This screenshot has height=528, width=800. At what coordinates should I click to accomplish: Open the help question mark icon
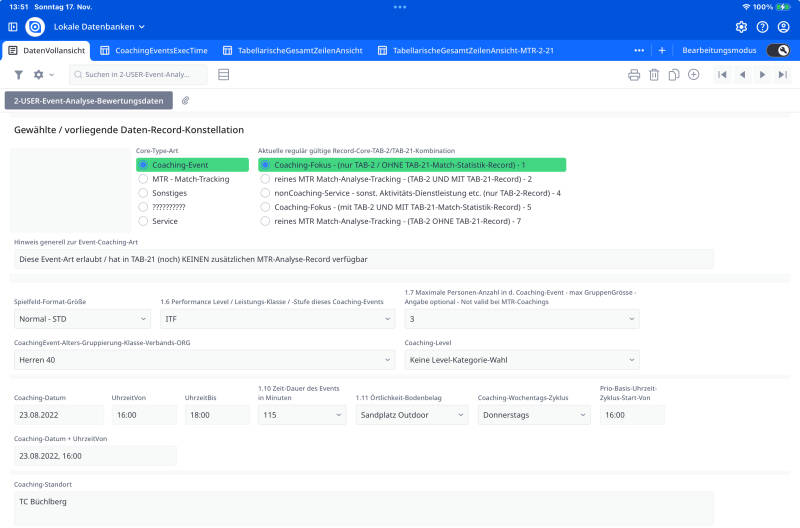click(762, 27)
